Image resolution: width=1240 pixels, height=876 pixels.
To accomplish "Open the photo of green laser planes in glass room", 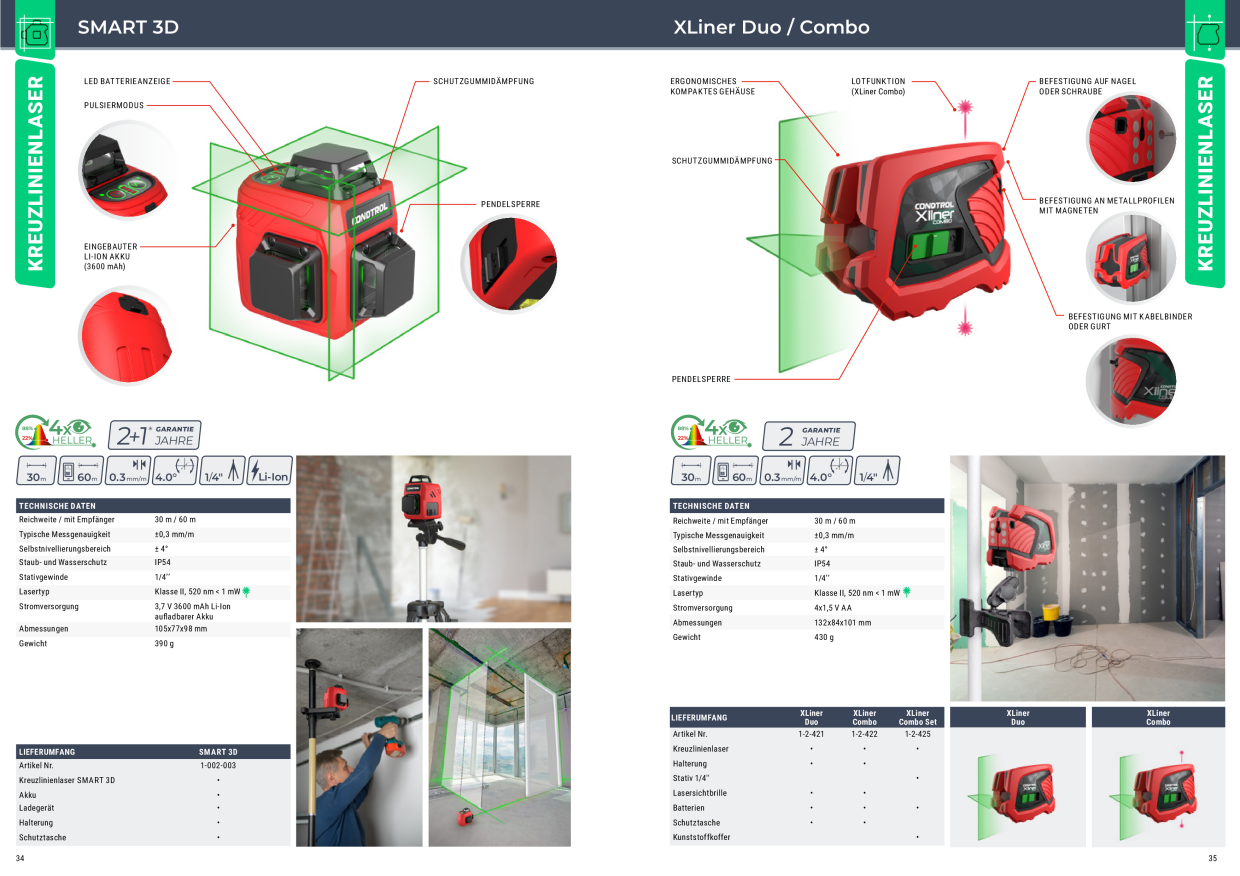I will [500, 737].
